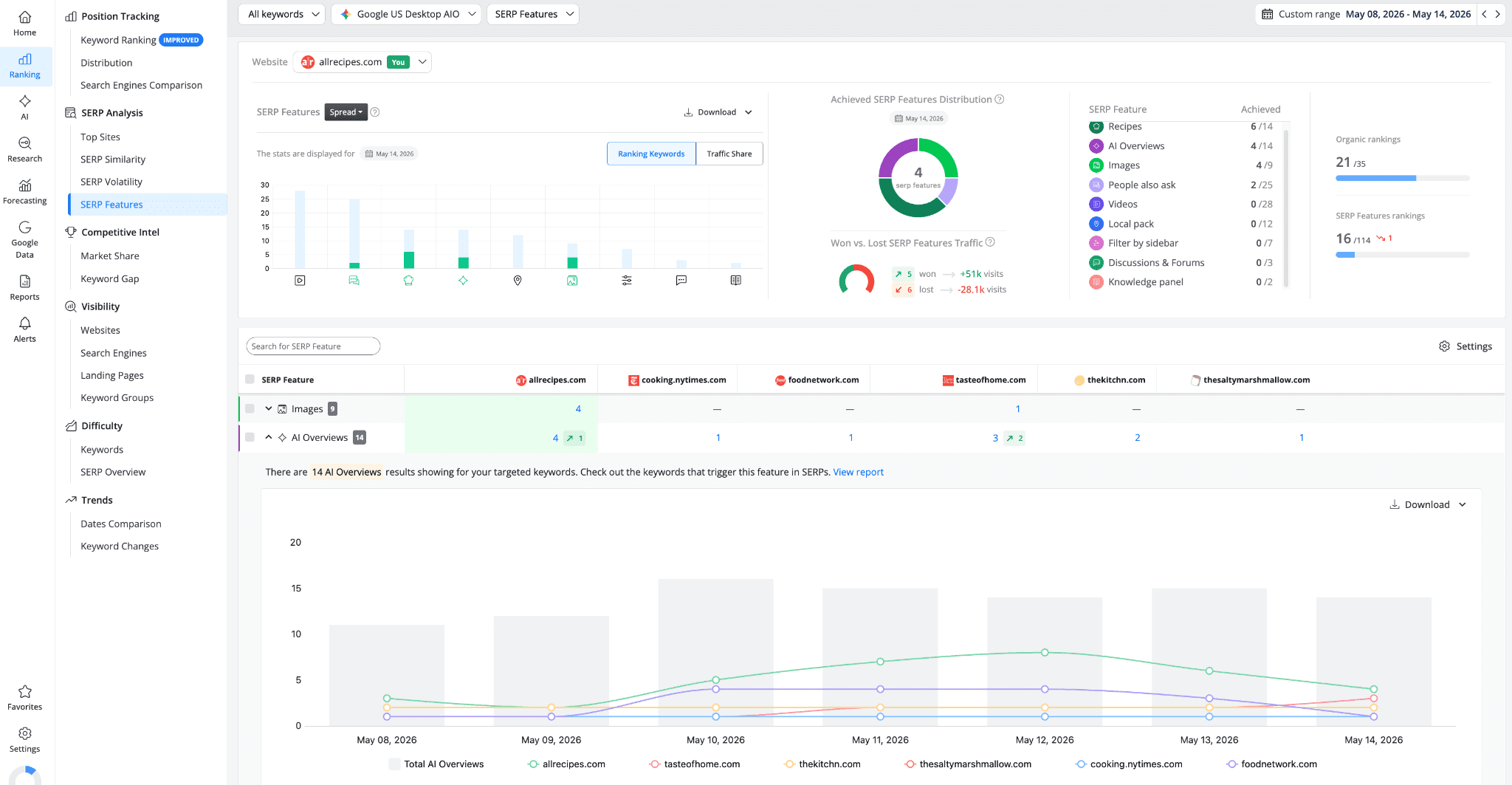Click the Knowledge panel chart icon

click(736, 281)
